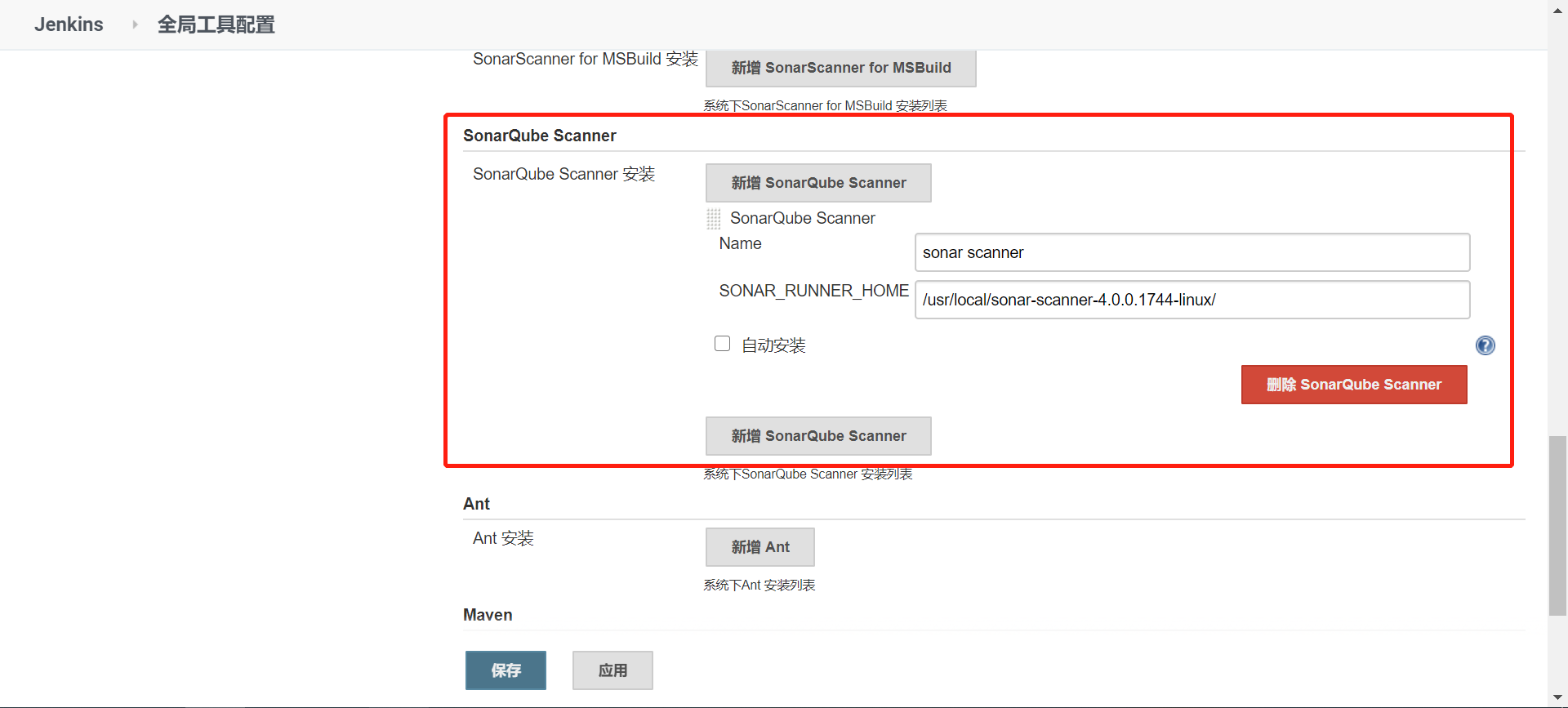Focus the SONAR_RUNNER_HOME path field
The image size is (1568, 708).
pyautogui.click(x=1192, y=300)
